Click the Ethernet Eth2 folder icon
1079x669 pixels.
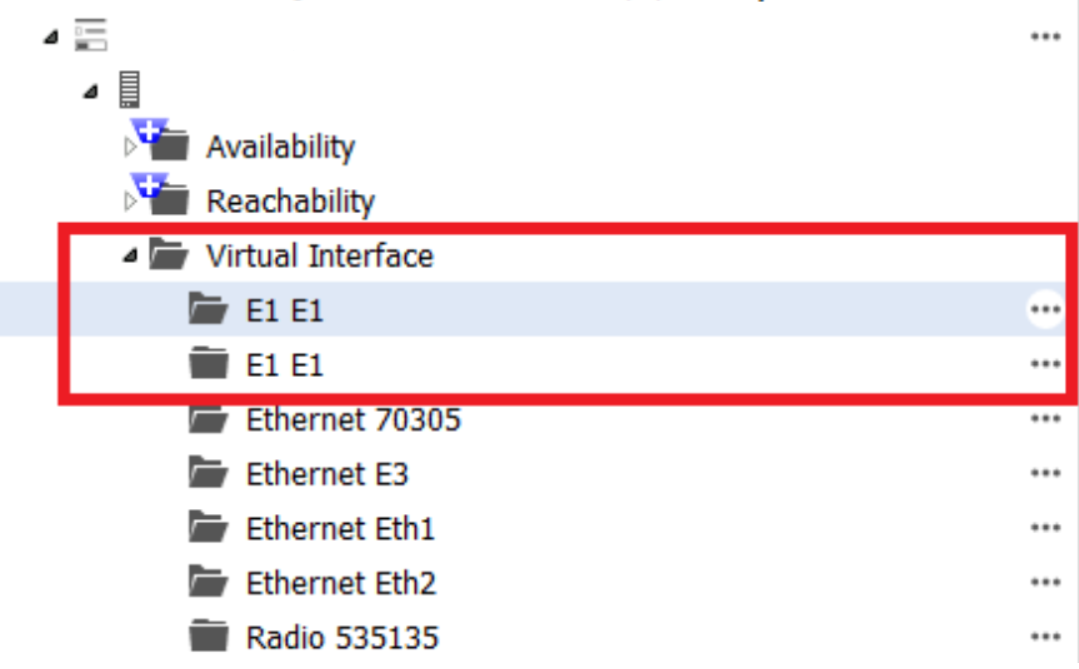pos(208,581)
